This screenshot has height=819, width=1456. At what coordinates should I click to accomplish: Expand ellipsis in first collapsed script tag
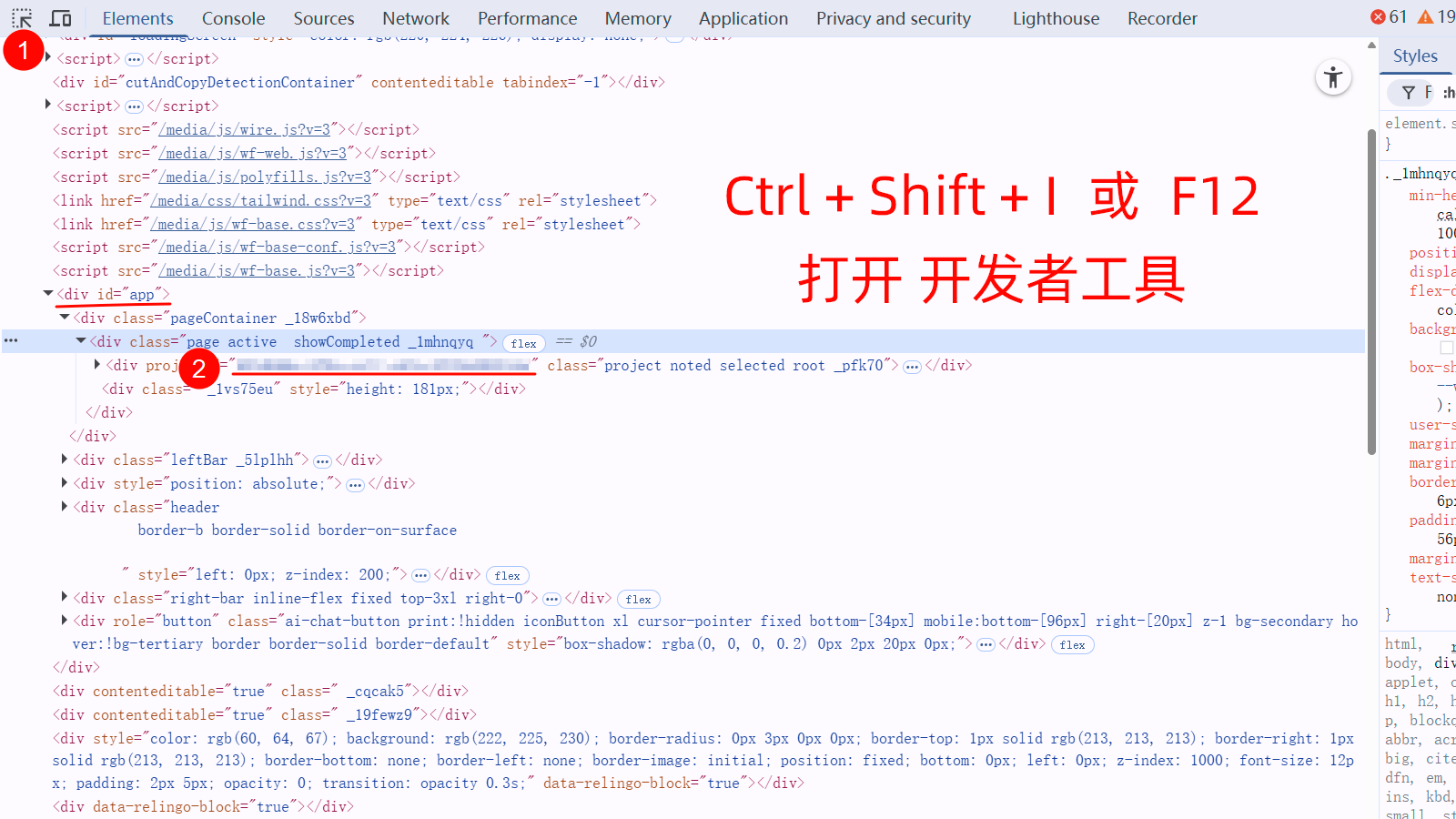click(x=134, y=59)
